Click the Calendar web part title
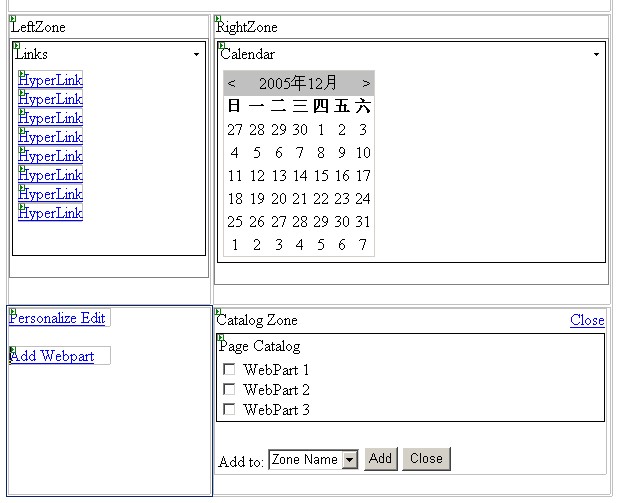The width and height of the screenshot is (622, 503). pyautogui.click(x=248, y=54)
